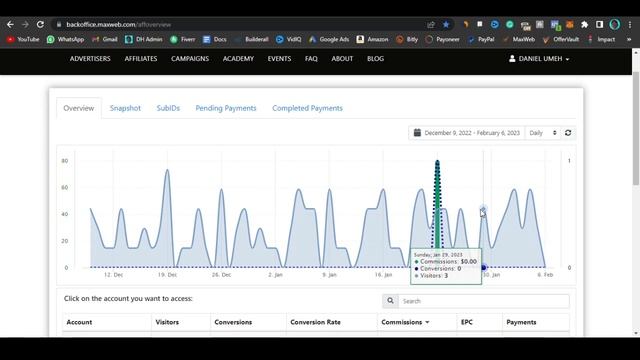Open the Google Ads bookmark
Viewport: 640px width, 360px height.
coord(329,39)
